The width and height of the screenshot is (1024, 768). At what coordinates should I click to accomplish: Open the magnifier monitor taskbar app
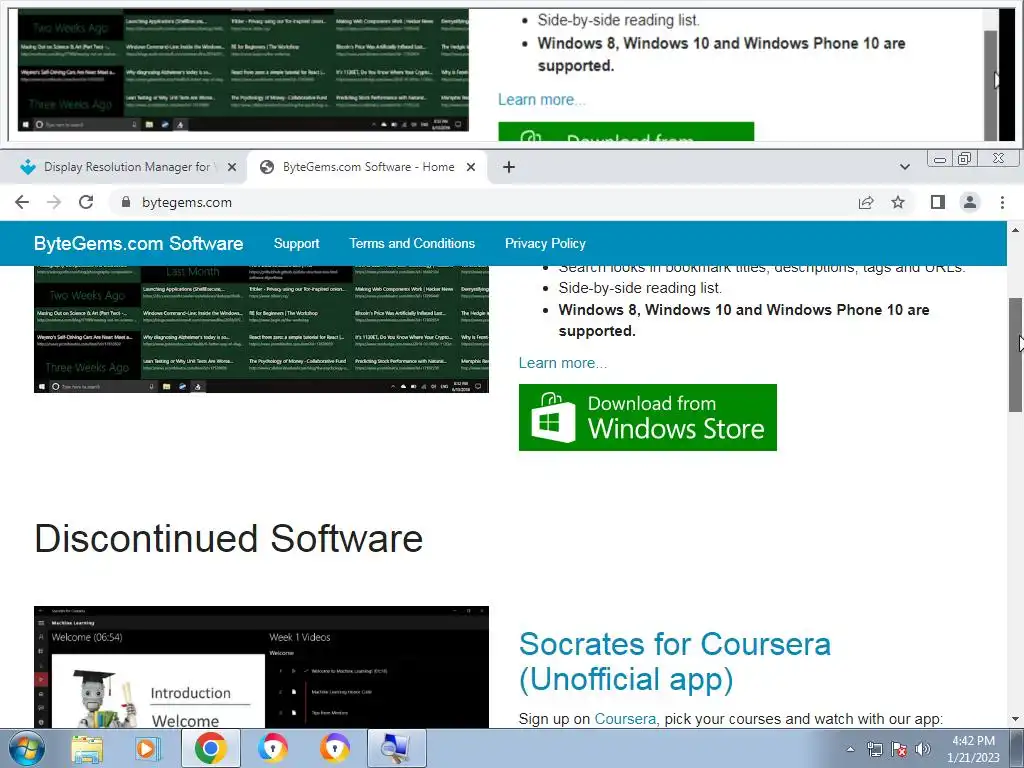point(396,748)
